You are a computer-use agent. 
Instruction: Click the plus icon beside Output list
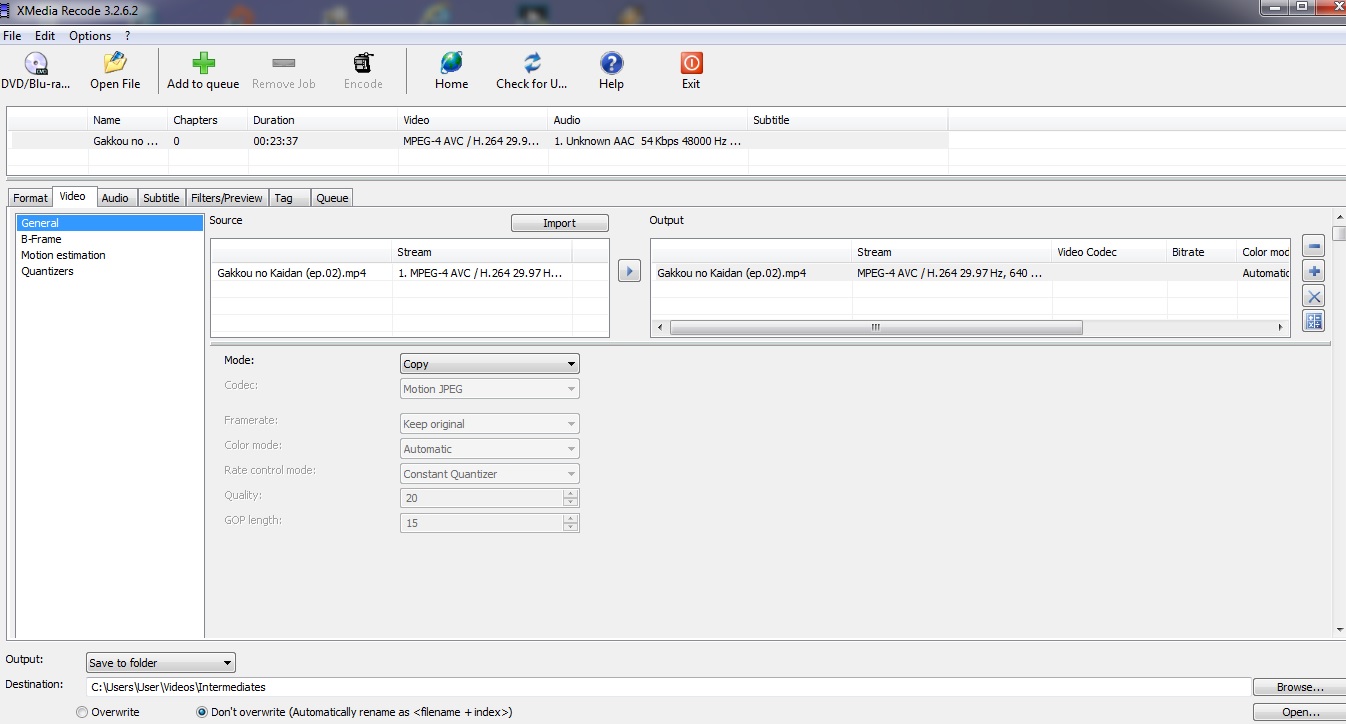1314,271
